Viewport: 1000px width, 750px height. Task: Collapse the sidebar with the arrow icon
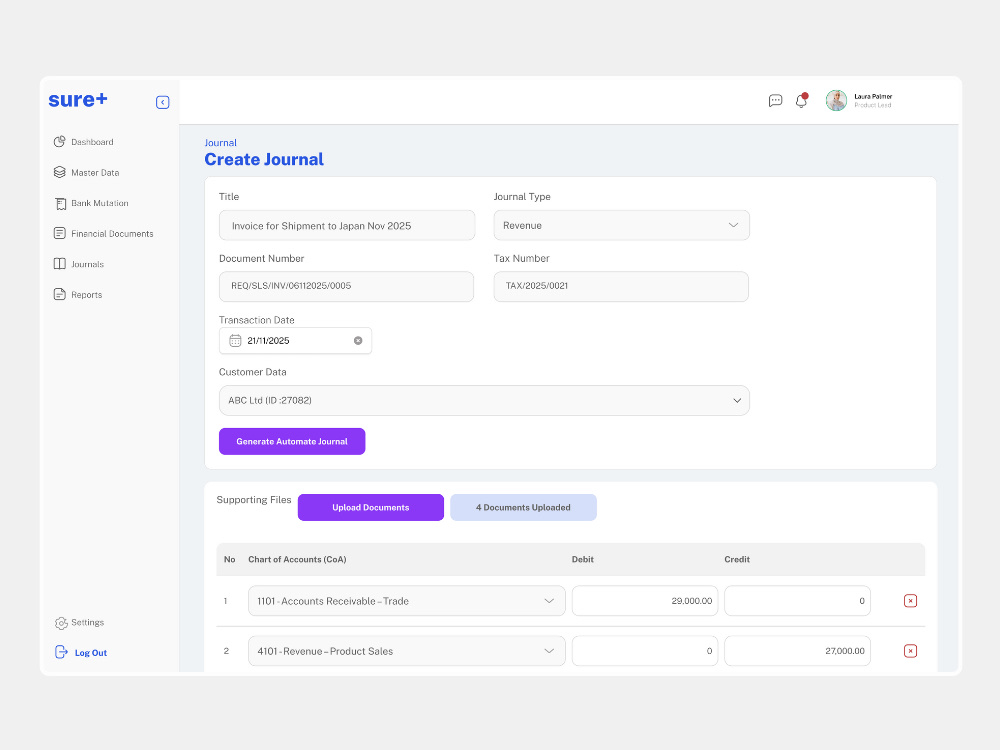[163, 102]
